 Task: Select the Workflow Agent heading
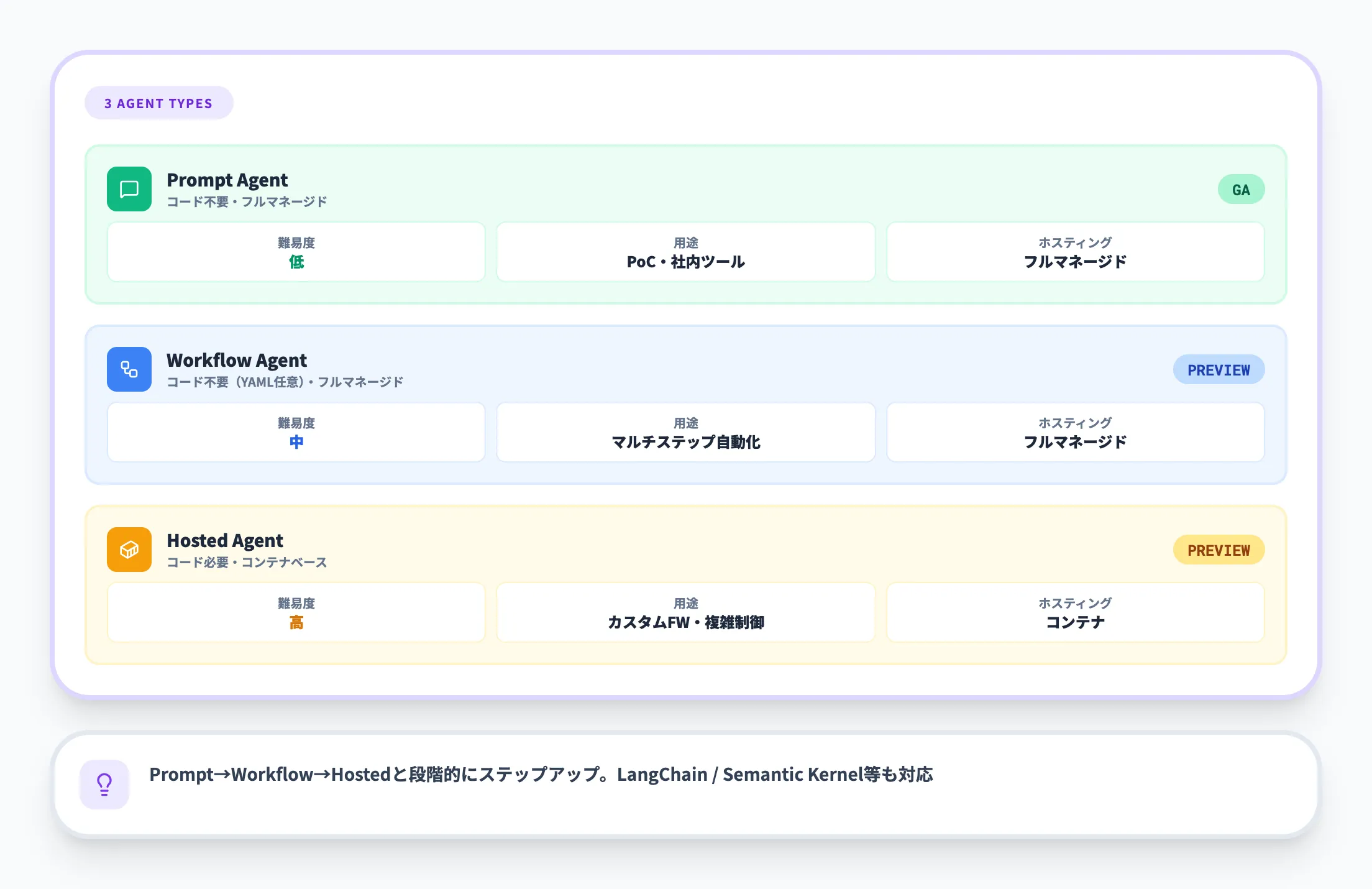[237, 361]
